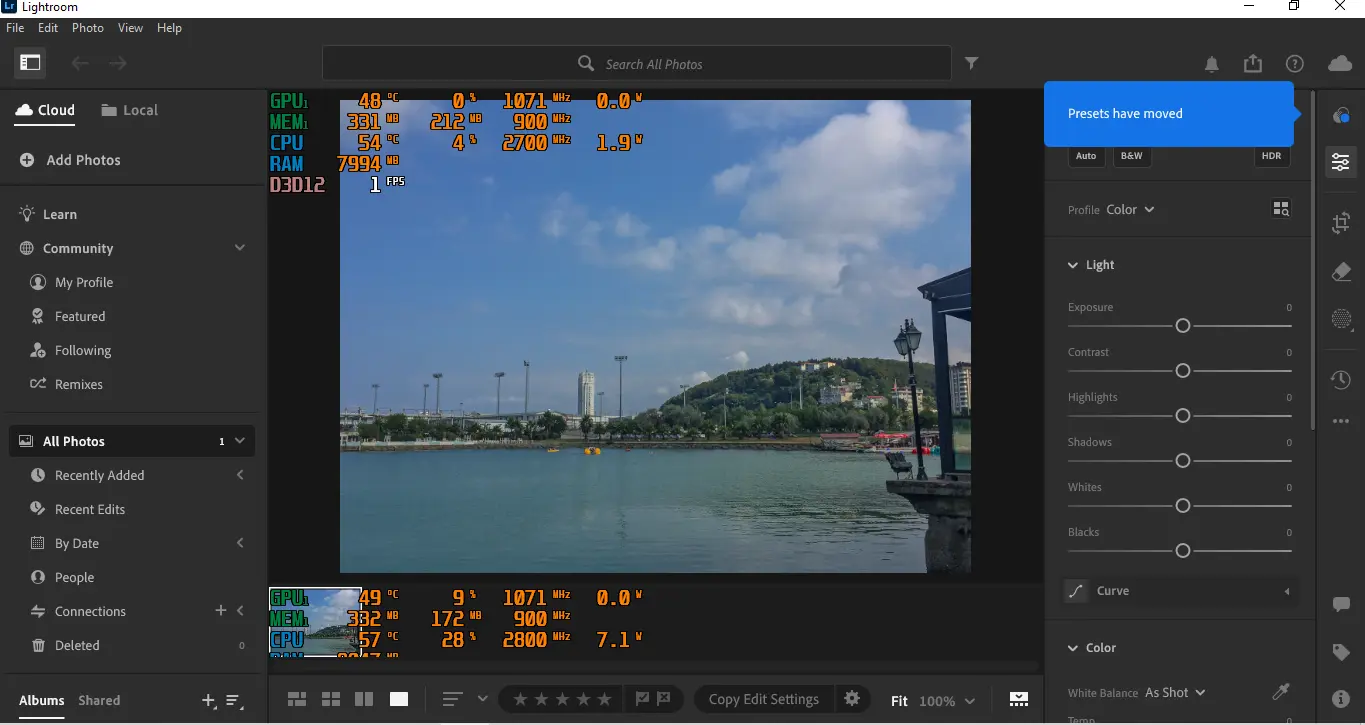Select the filmstrip photo thumbnail
The width and height of the screenshot is (1365, 725).
click(315, 622)
